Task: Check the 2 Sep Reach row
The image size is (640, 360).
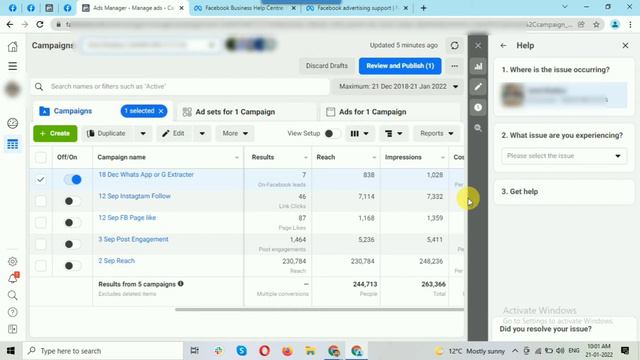Action: click(41, 266)
